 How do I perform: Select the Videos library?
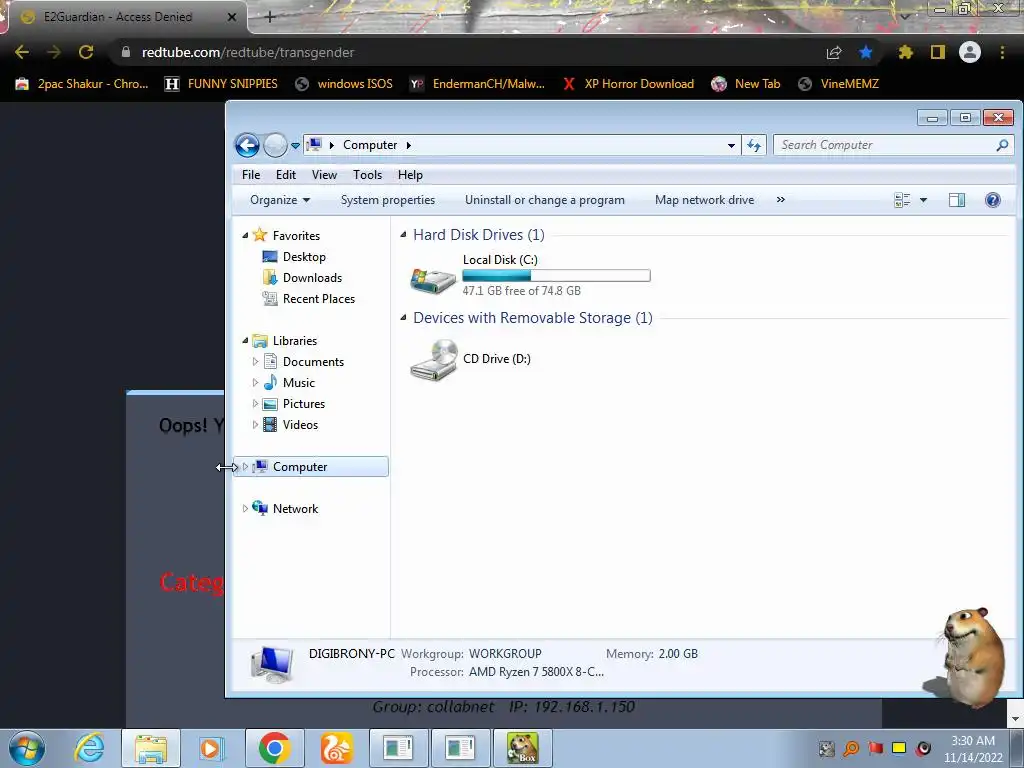coord(300,424)
